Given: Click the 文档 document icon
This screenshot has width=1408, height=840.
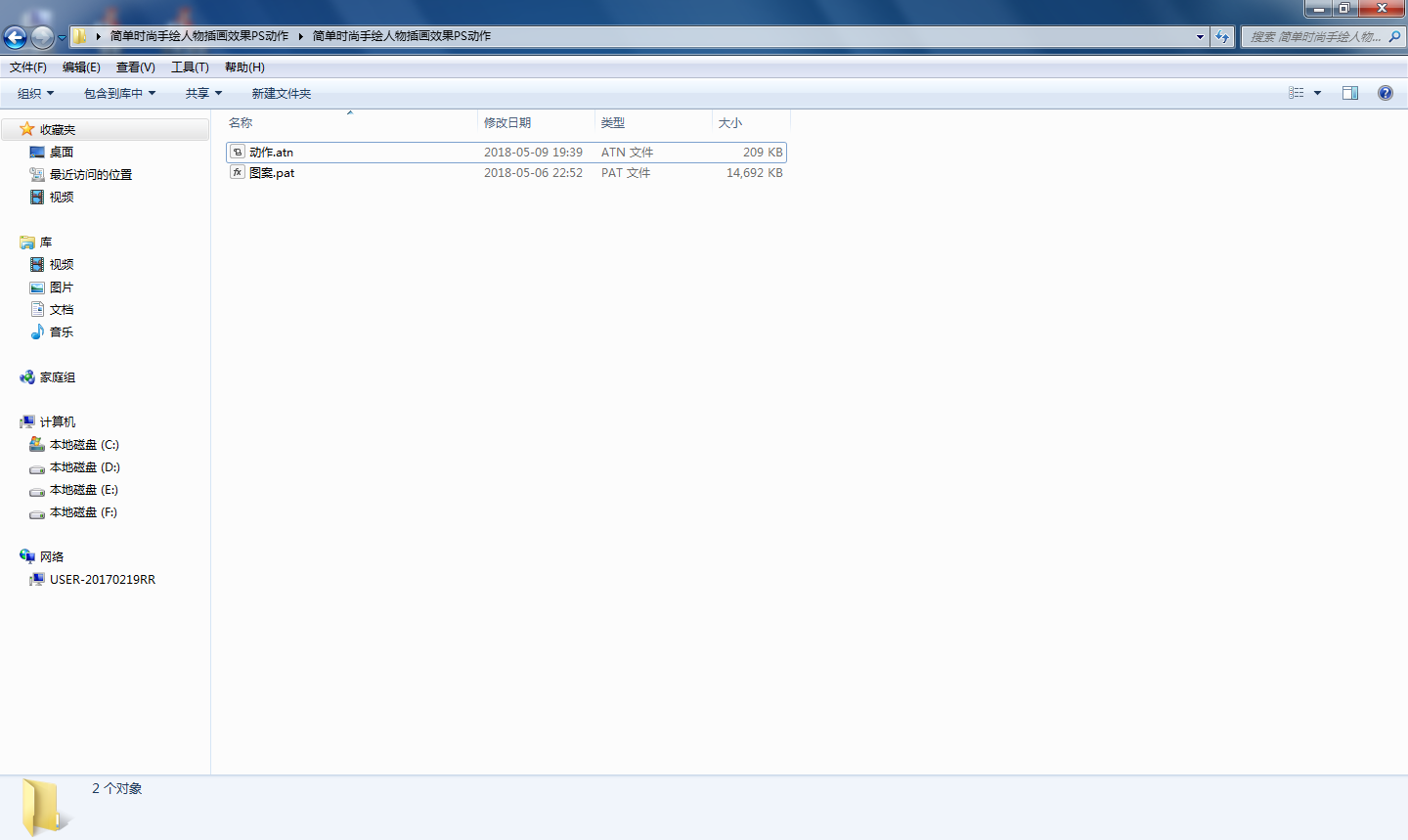Looking at the screenshot, I should (x=37, y=309).
